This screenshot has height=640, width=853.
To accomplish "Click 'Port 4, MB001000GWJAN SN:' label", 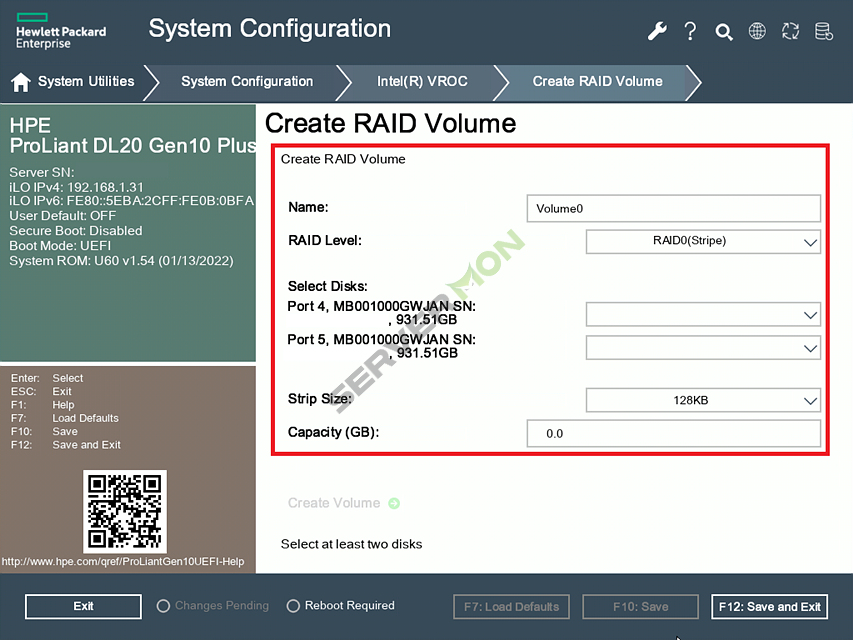I will tap(381, 306).
